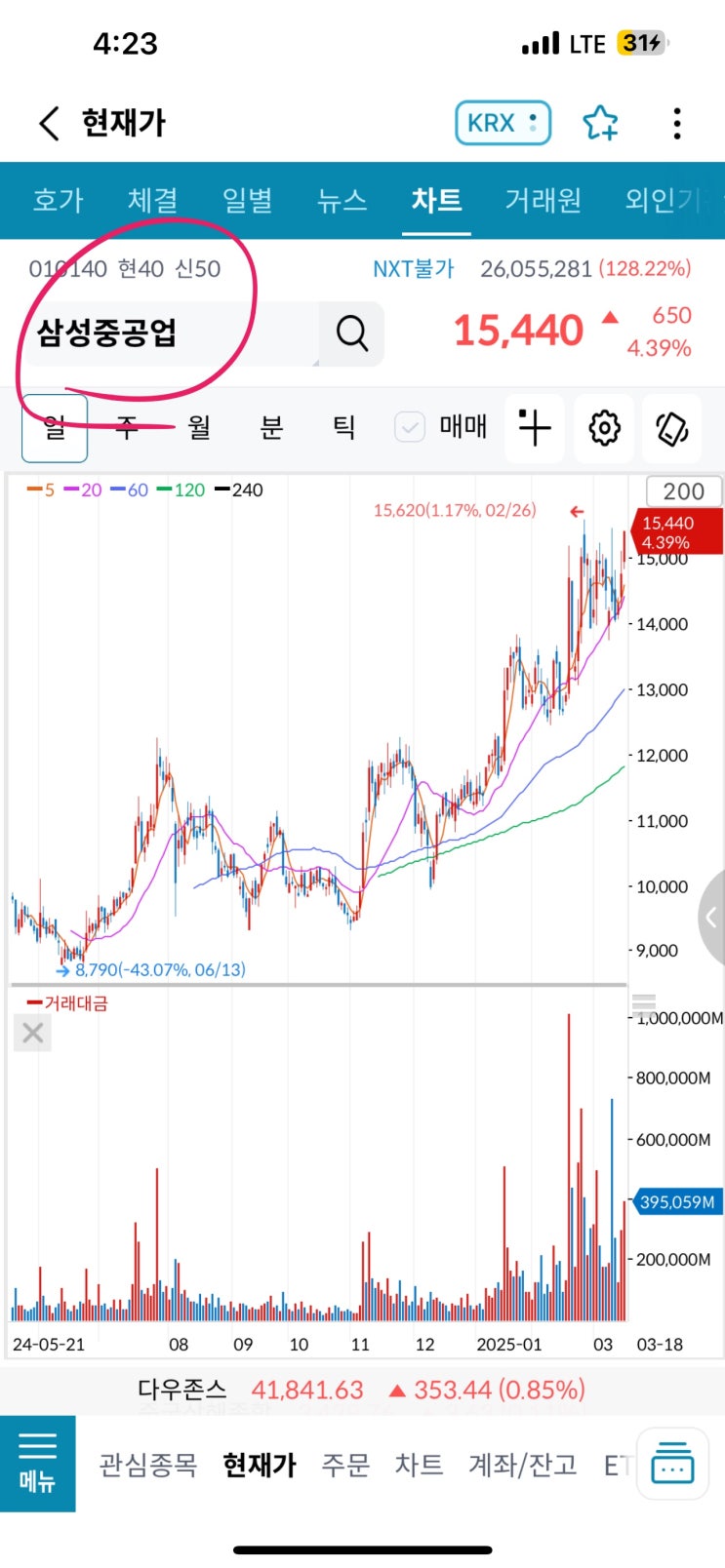Tap the rotate screen icon
The height and width of the screenshot is (1568, 725).
tap(672, 427)
